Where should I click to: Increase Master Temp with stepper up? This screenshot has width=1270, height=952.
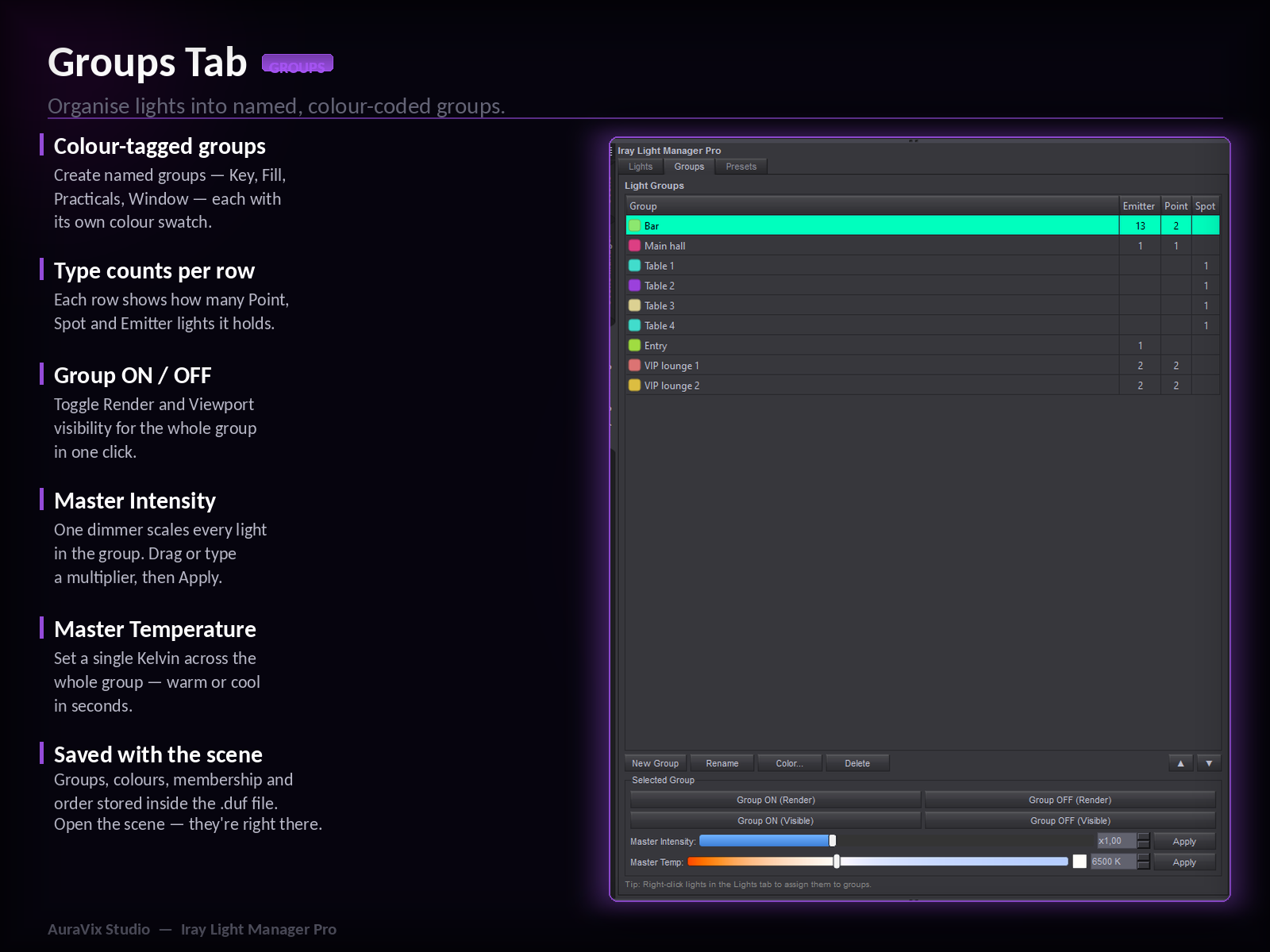click(x=1143, y=858)
